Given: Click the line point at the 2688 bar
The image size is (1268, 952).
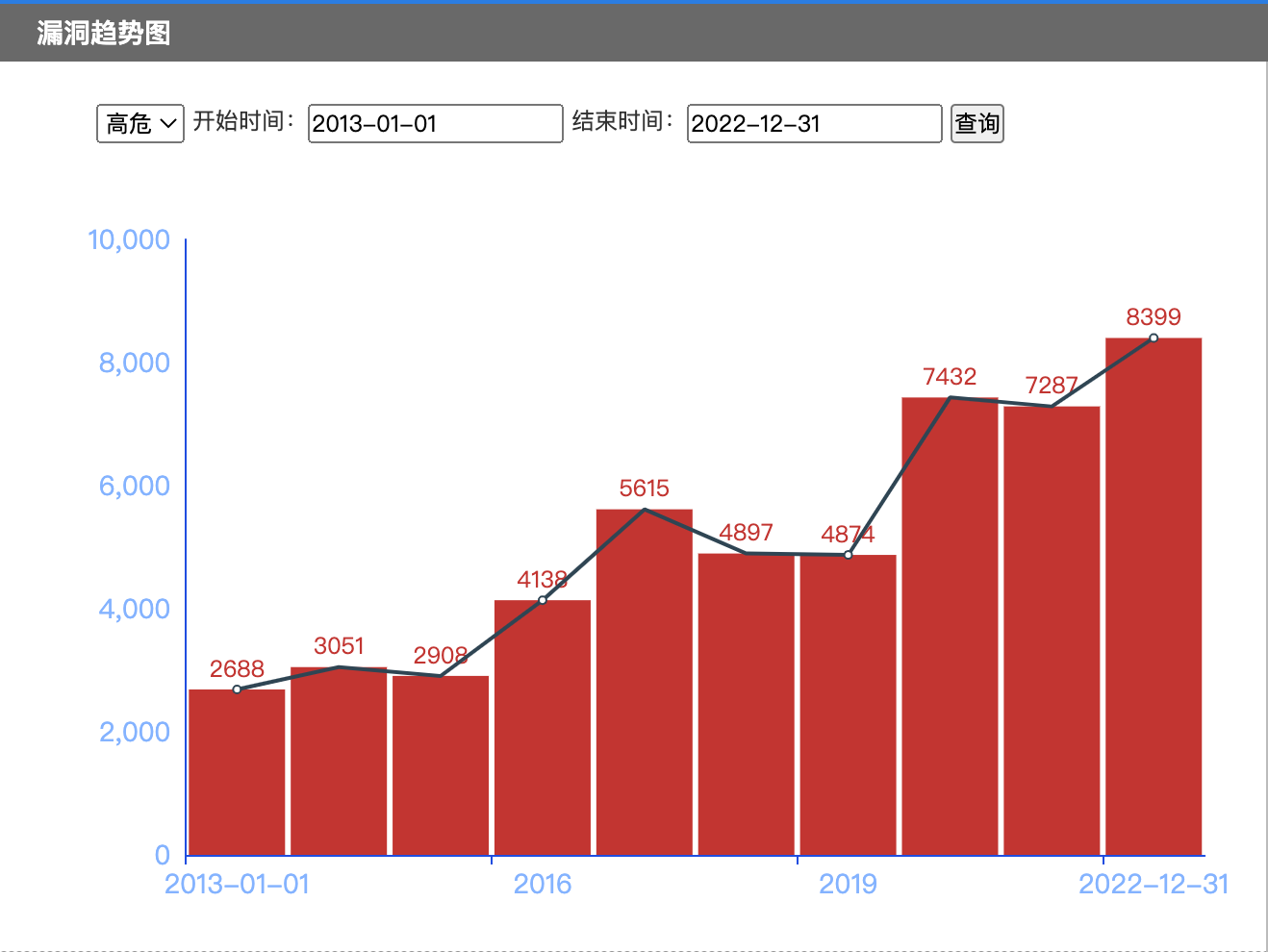Looking at the screenshot, I should click(x=237, y=689).
